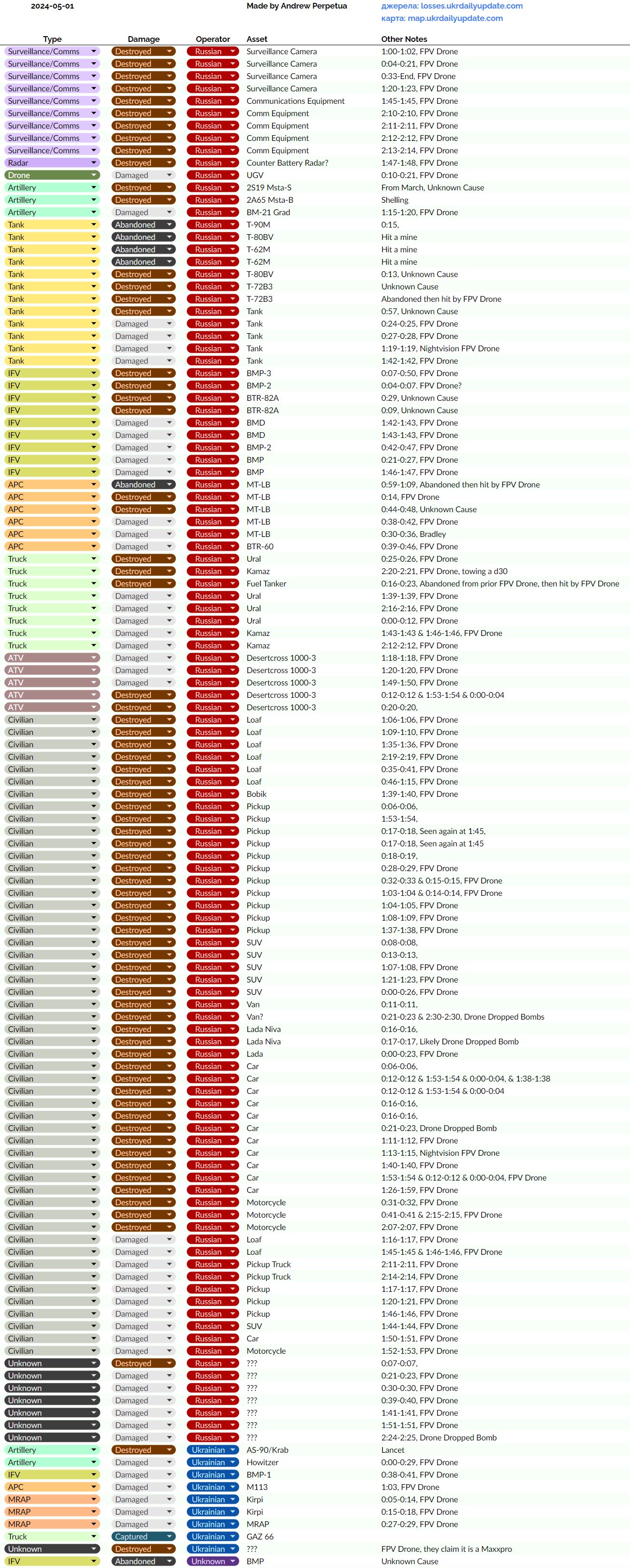Screen dimensions: 630x1568
Task: Open the Unknown operator dropdown in last BMP row
Action: click(x=213, y=1561)
